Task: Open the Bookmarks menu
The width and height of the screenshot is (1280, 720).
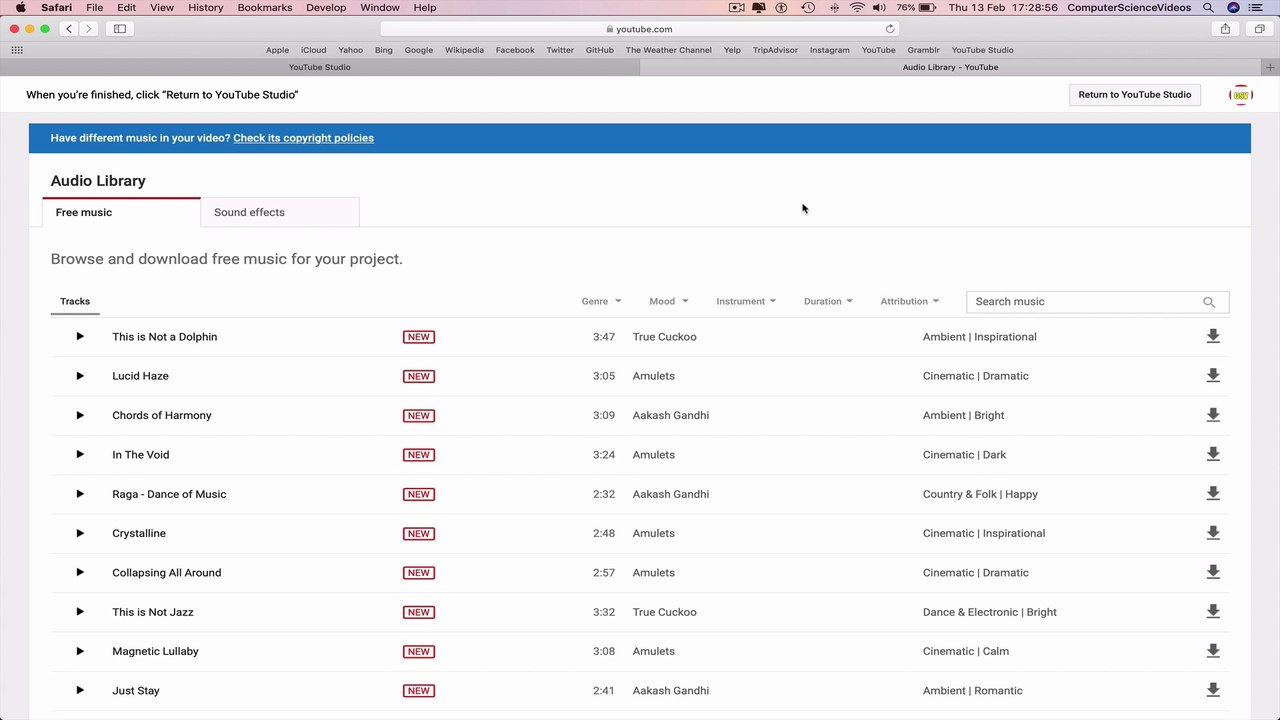Action: pyautogui.click(x=265, y=7)
